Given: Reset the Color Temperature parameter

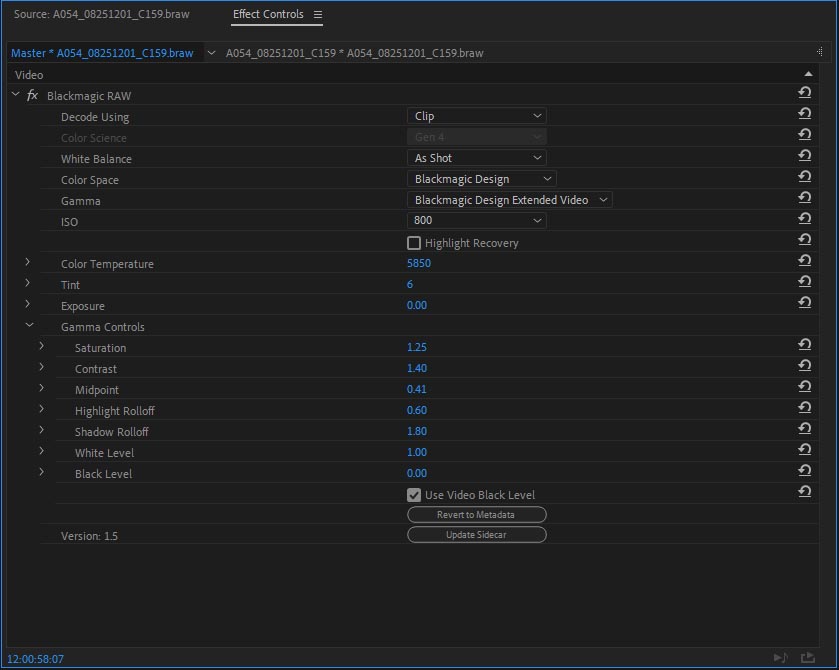Looking at the screenshot, I should click(804, 261).
